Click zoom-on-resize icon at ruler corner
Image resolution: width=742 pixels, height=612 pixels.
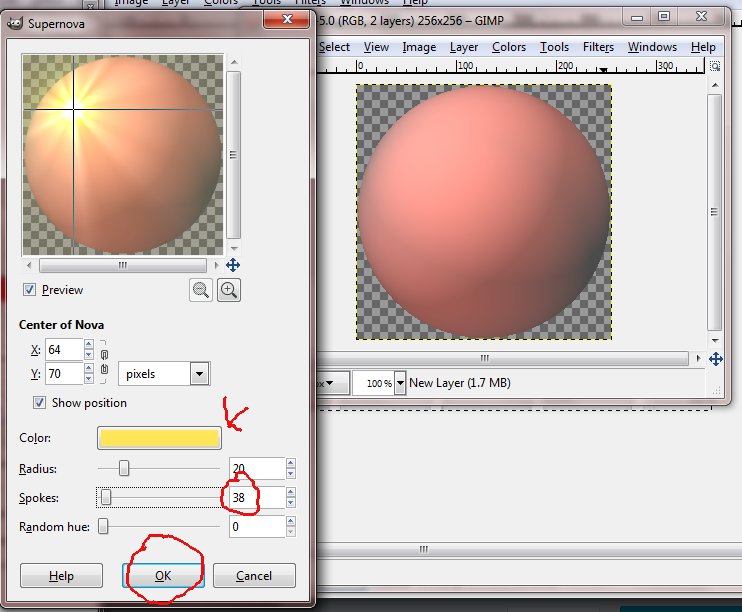coord(715,67)
